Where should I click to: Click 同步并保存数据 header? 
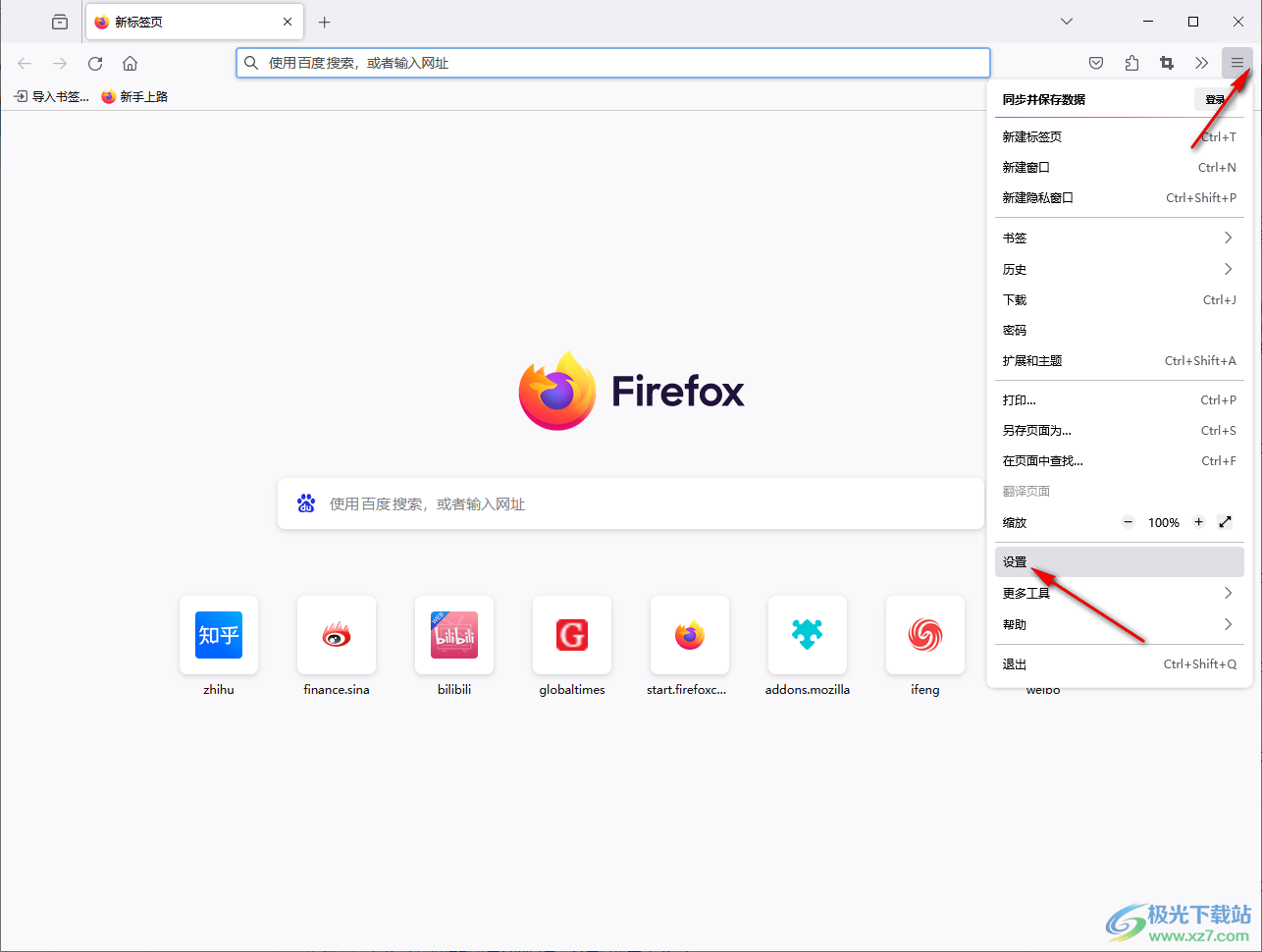1044,100
